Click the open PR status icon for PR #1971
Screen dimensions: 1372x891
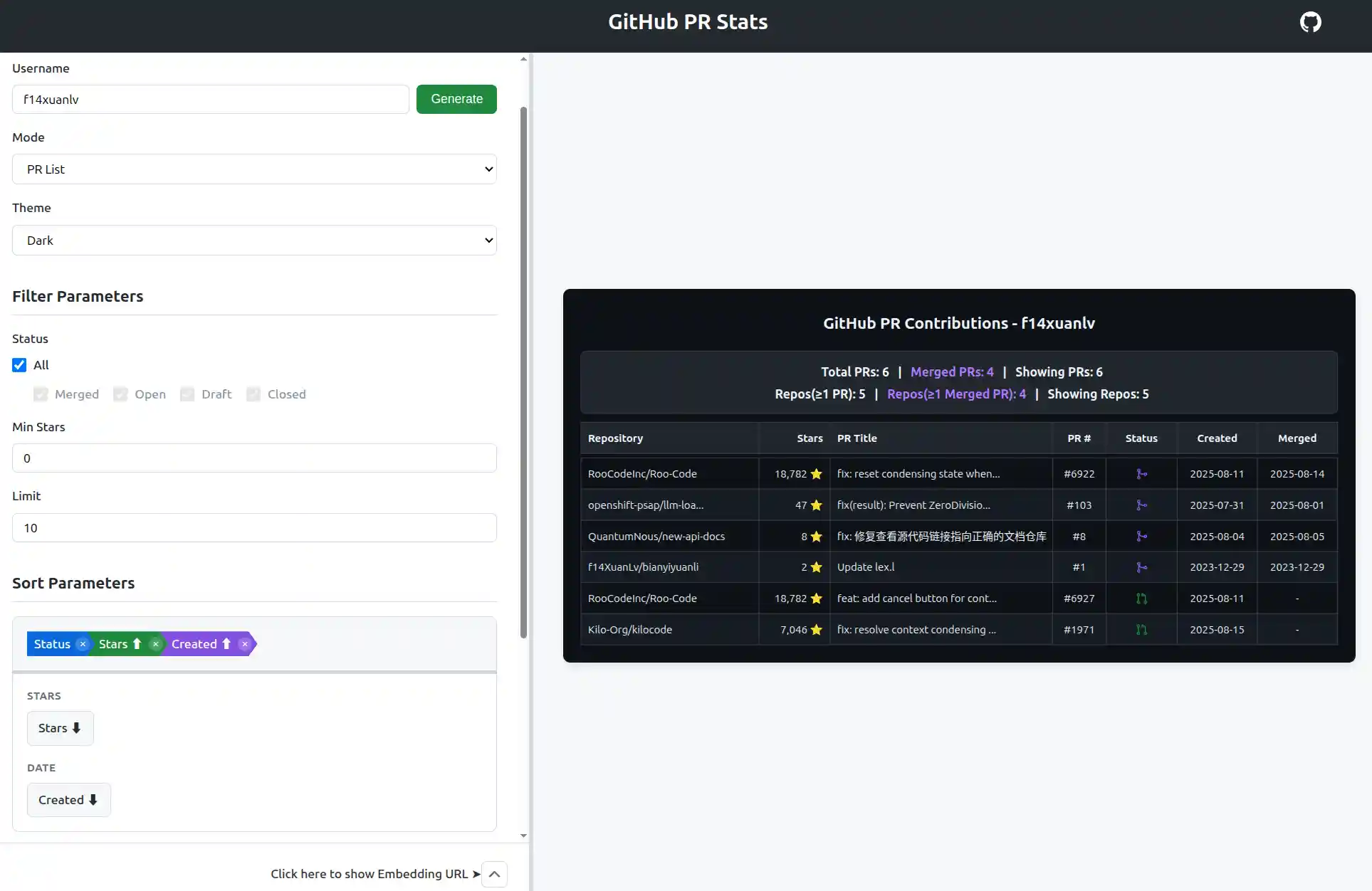[1141, 630]
